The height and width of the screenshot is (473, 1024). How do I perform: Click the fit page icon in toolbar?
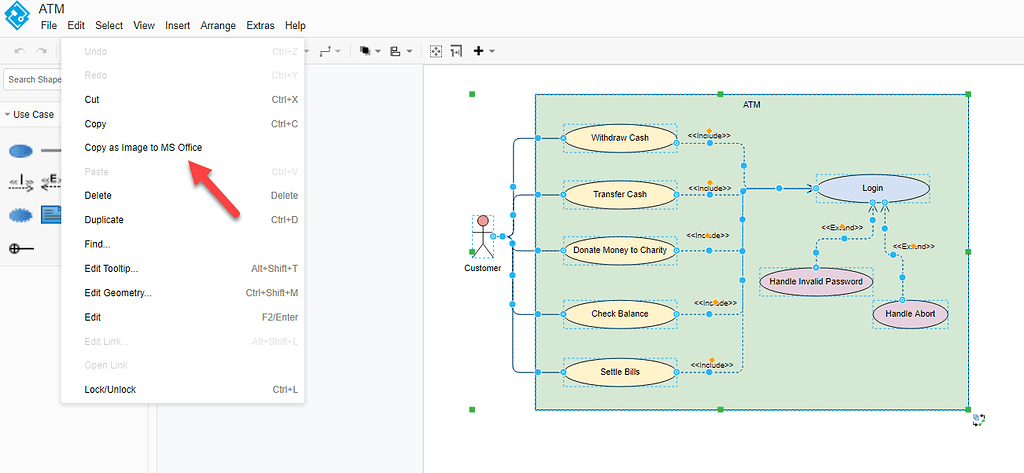436,51
